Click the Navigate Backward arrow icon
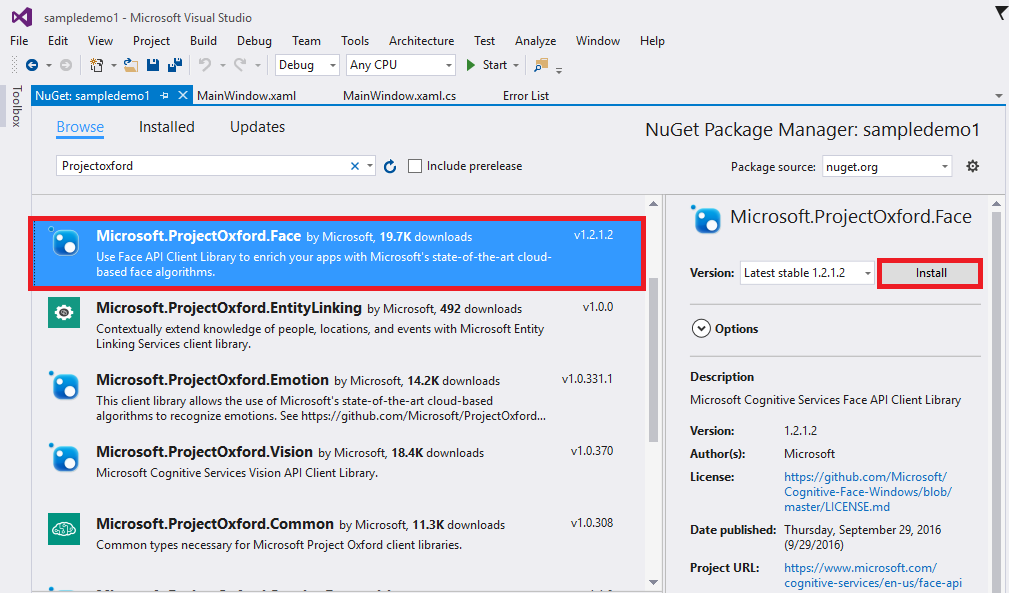 click(x=32, y=65)
